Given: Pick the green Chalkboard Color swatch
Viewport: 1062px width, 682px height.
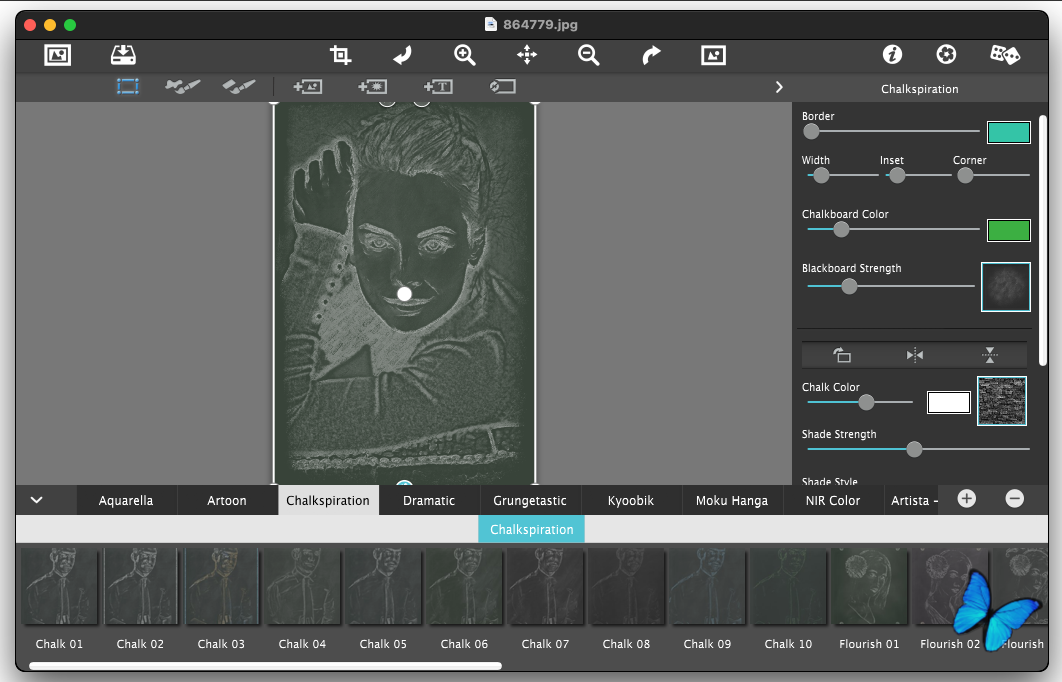Looking at the screenshot, I should [x=1008, y=230].
